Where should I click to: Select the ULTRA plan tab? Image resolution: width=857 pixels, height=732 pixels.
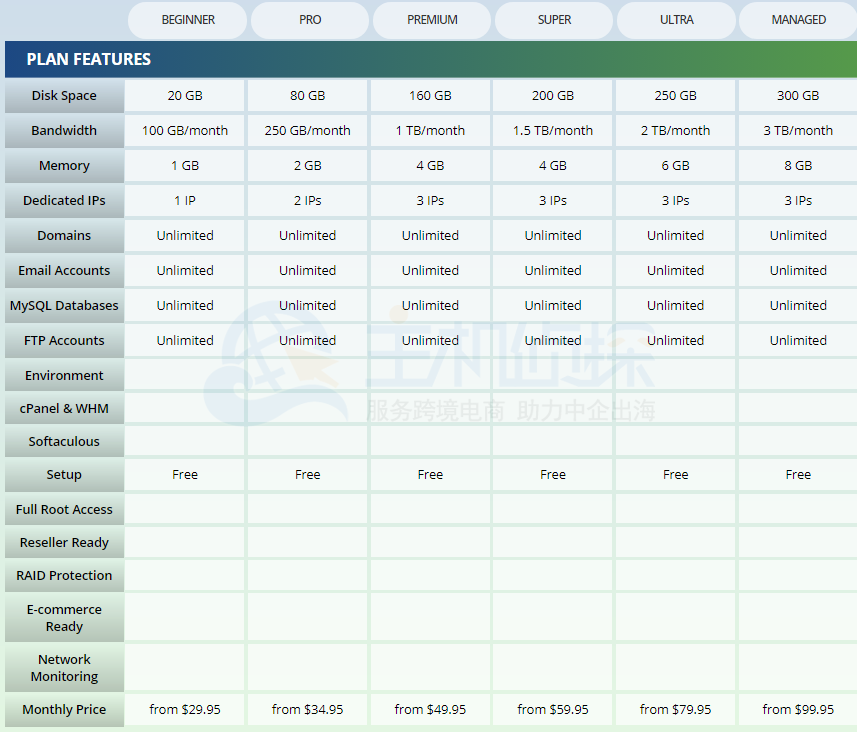click(676, 19)
